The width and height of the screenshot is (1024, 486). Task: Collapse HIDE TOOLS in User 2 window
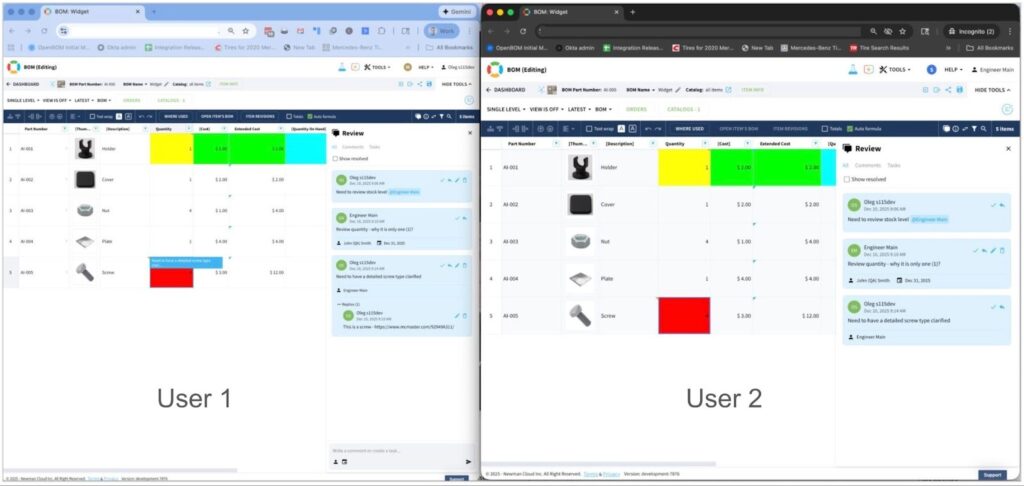click(992, 90)
